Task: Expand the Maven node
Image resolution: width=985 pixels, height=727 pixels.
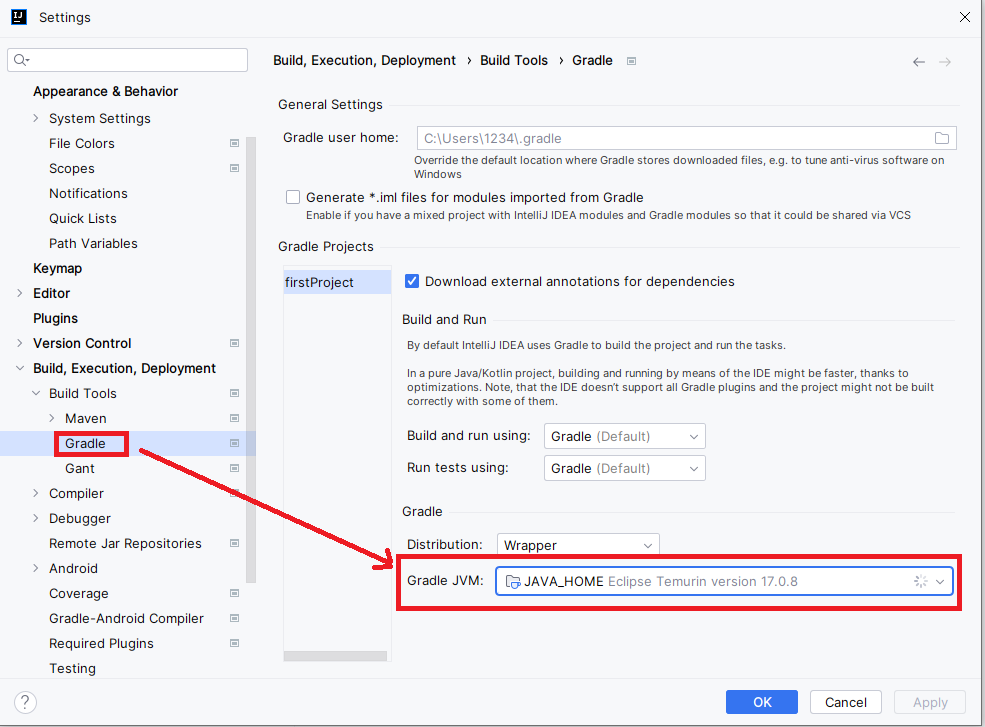Action: click(52, 418)
